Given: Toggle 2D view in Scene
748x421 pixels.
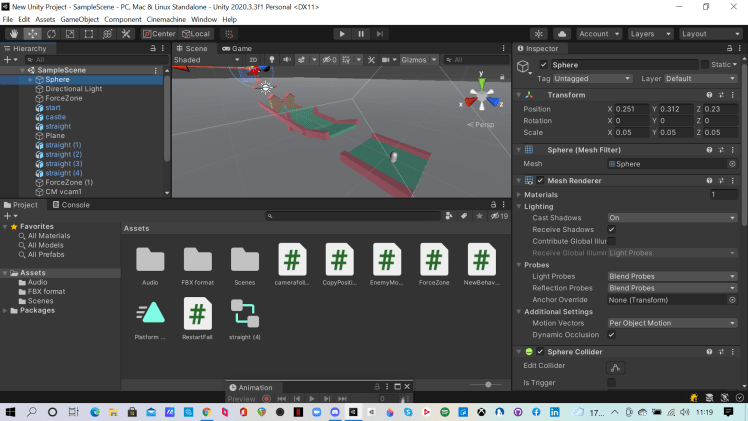Looking at the screenshot, I should pyautogui.click(x=254, y=60).
